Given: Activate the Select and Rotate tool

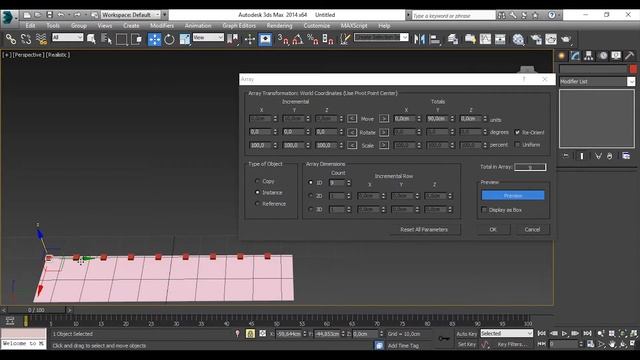Looking at the screenshot, I should [x=169, y=39].
